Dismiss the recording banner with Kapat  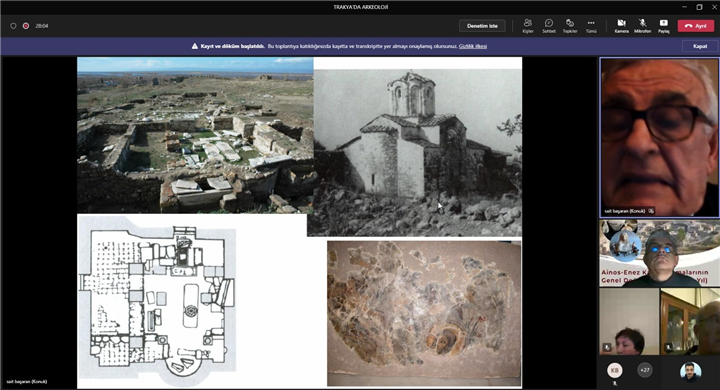(700, 46)
